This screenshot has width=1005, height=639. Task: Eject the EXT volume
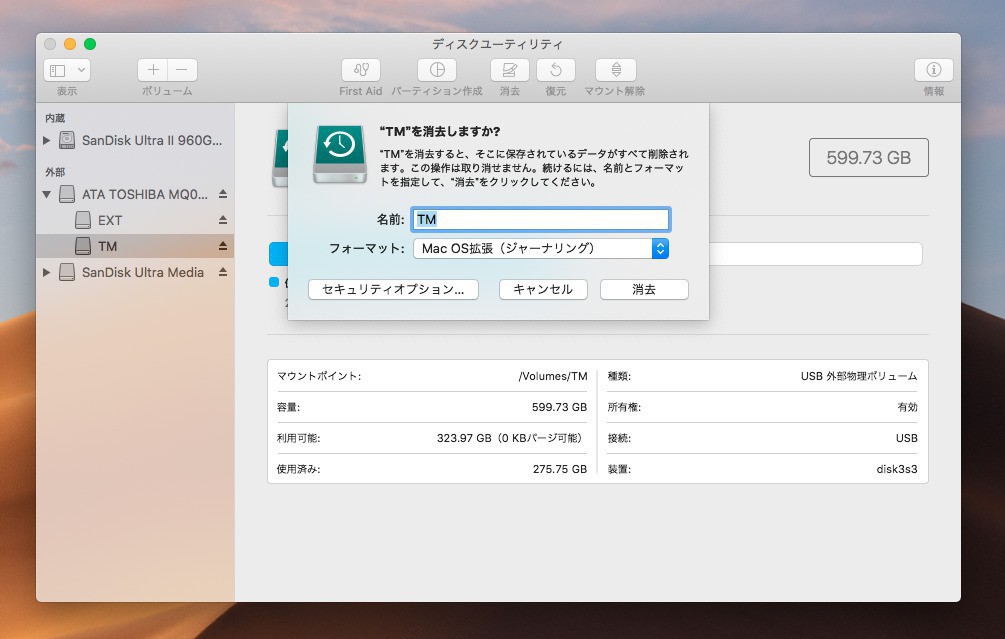point(223,220)
